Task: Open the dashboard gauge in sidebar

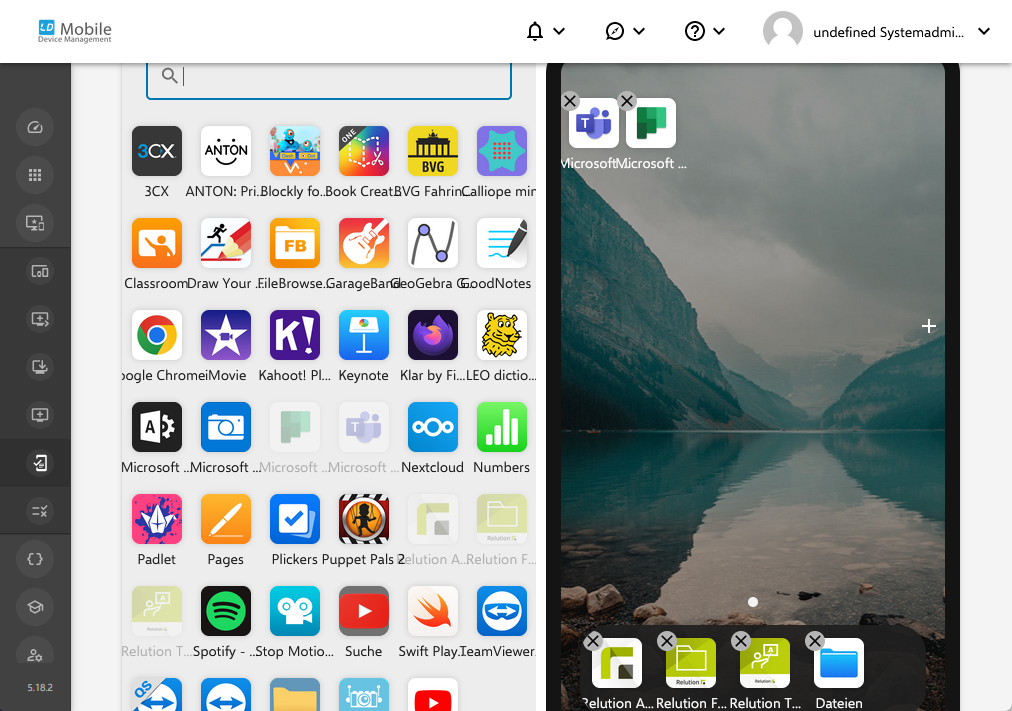Action: [35, 127]
